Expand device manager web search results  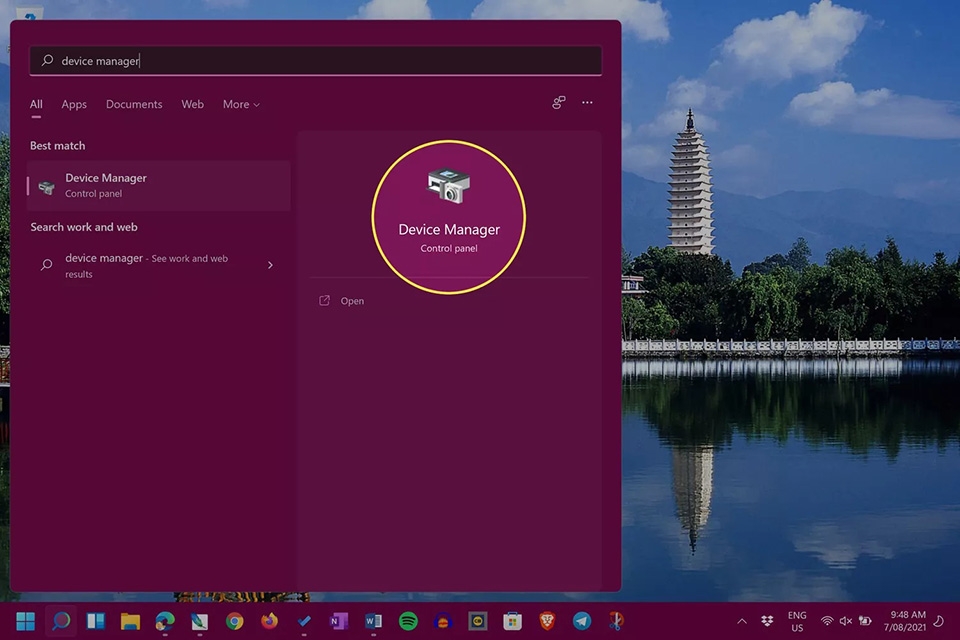[270, 265]
